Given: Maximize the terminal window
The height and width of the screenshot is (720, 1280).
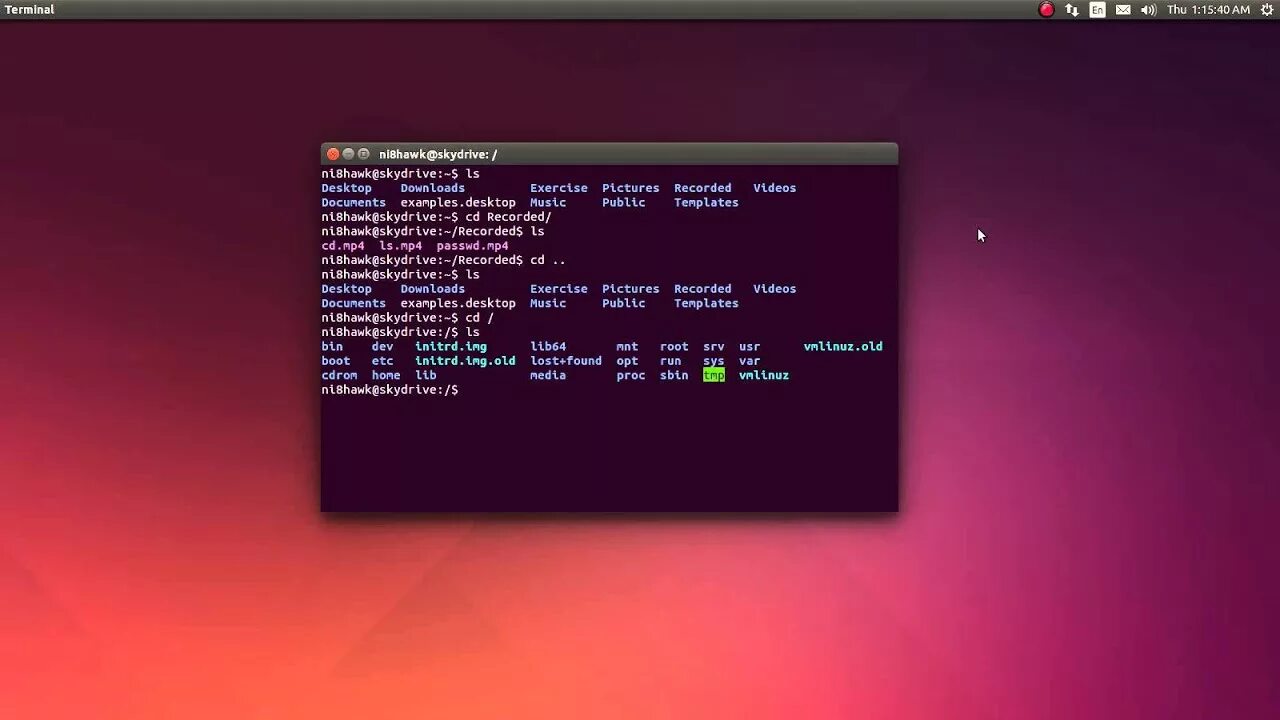Looking at the screenshot, I should coord(363,154).
